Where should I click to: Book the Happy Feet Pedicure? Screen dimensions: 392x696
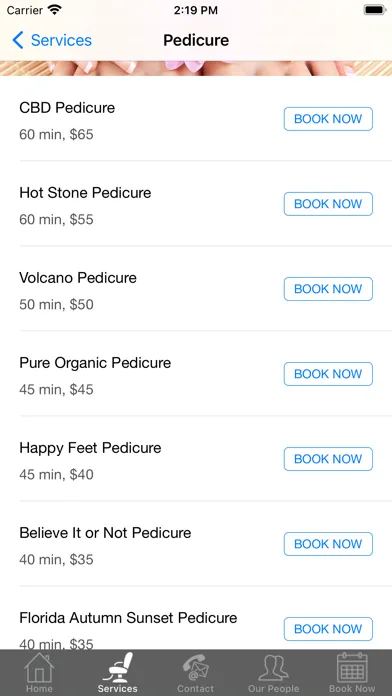pyautogui.click(x=328, y=459)
